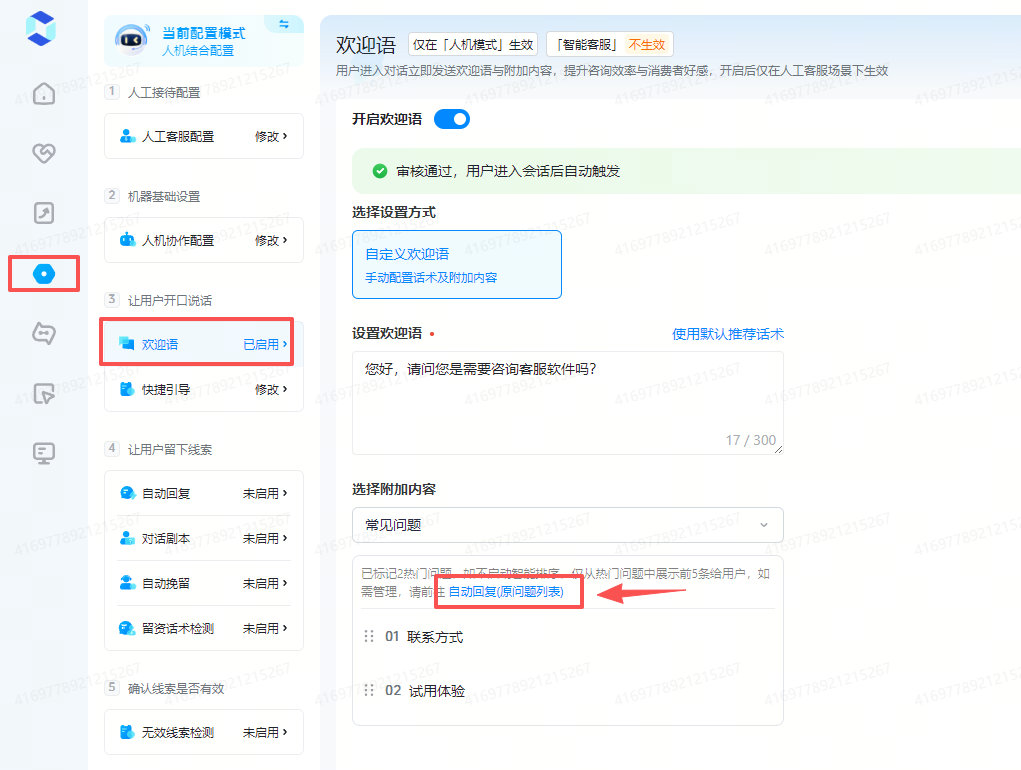This screenshot has width=1021, height=770.
Task: Click the 仅在「人机模式」生效 tag
Action: coord(473,44)
